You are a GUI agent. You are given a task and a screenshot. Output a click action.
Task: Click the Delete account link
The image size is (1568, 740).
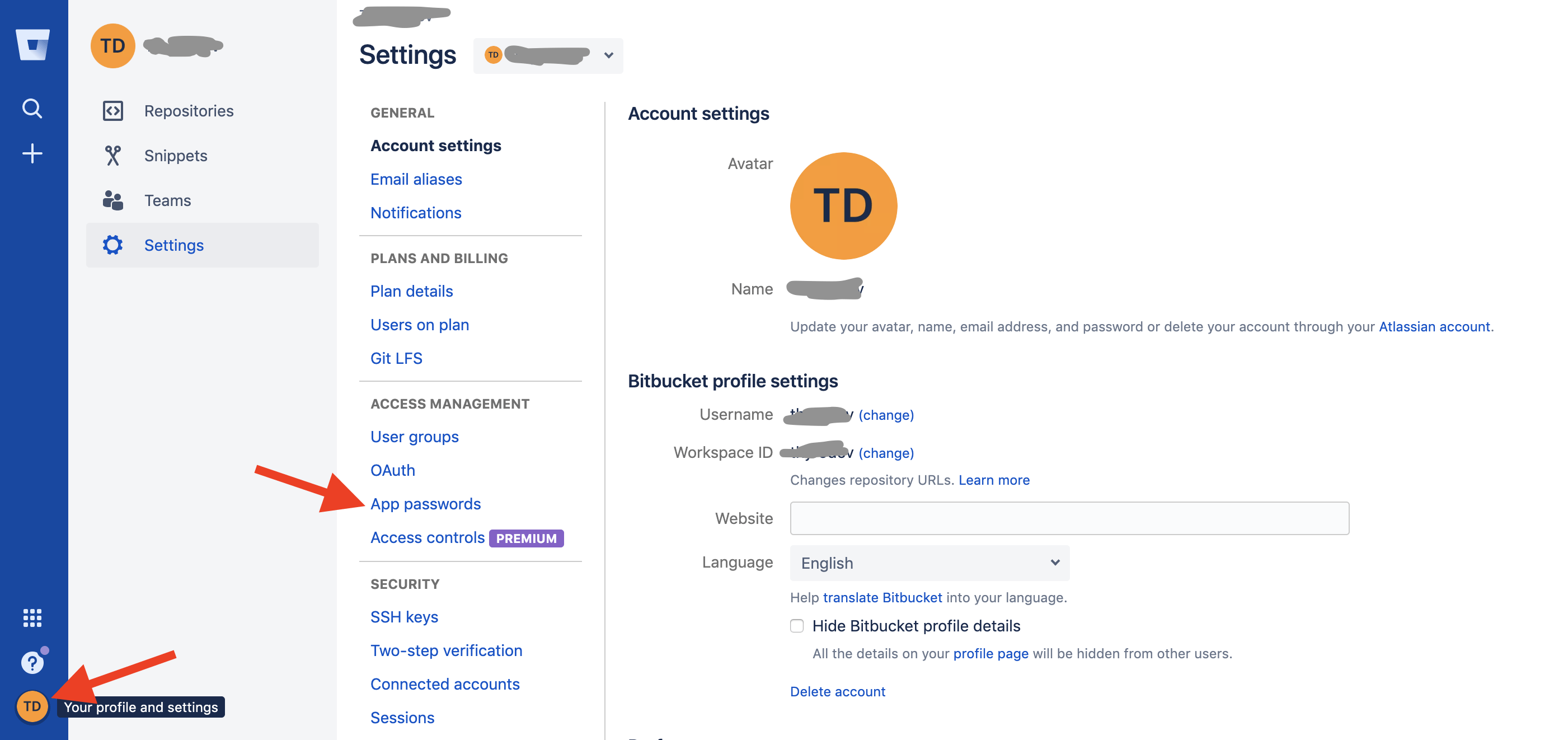pos(837,691)
